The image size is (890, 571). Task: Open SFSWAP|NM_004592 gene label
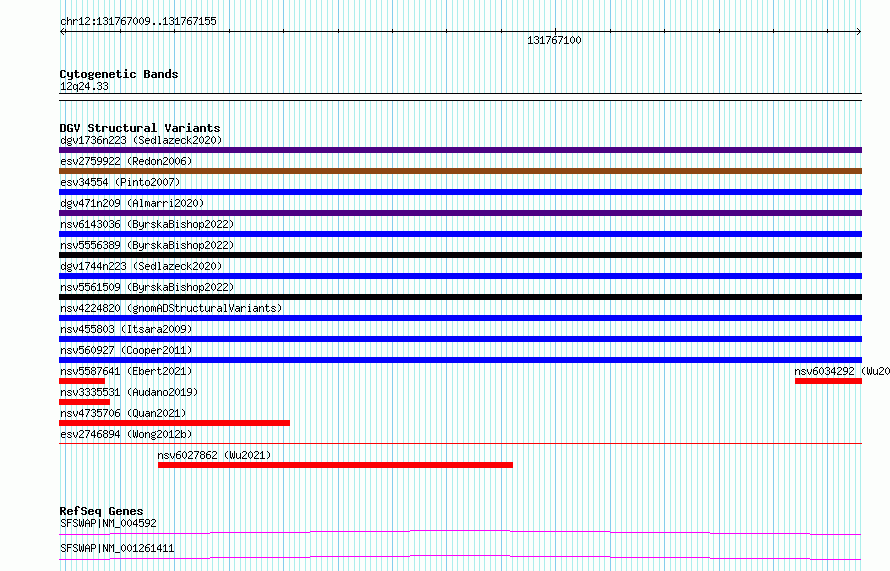(x=108, y=523)
